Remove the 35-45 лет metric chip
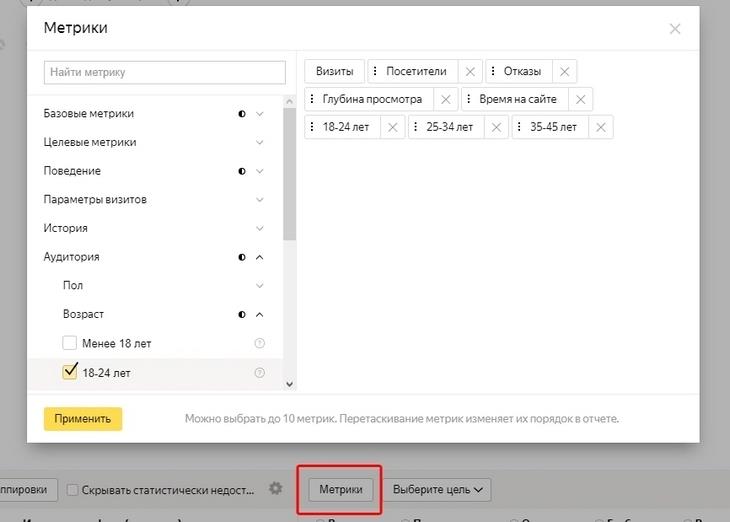The height and width of the screenshot is (522, 730). pos(601,127)
